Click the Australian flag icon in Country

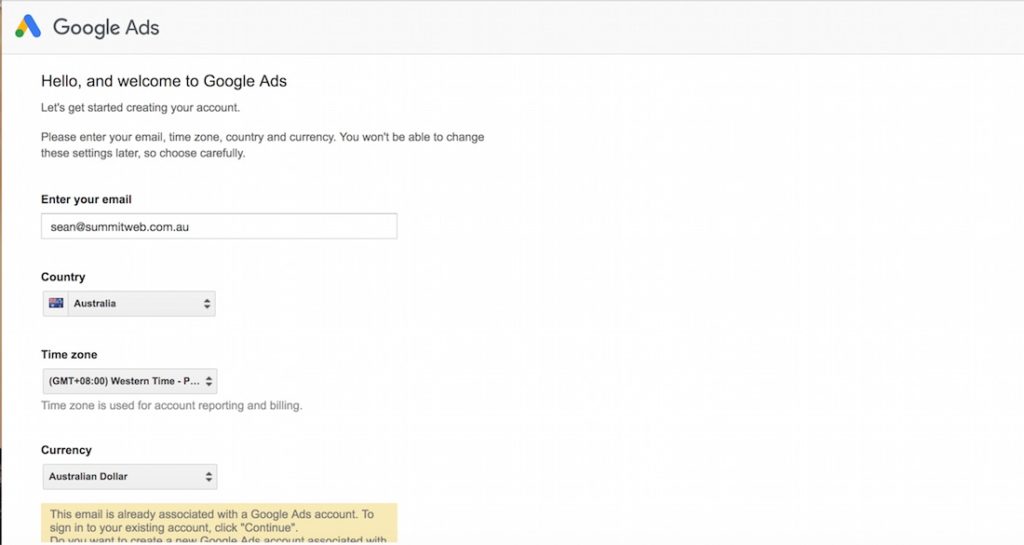click(x=56, y=303)
